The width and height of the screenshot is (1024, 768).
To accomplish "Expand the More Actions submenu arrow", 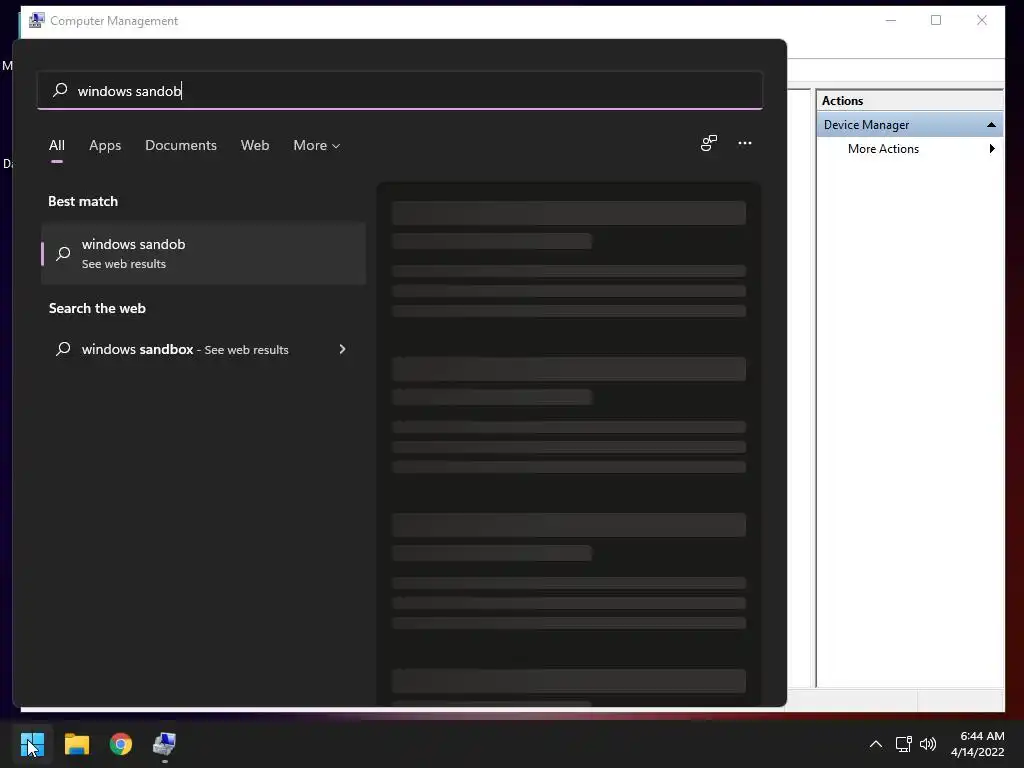I will (992, 149).
